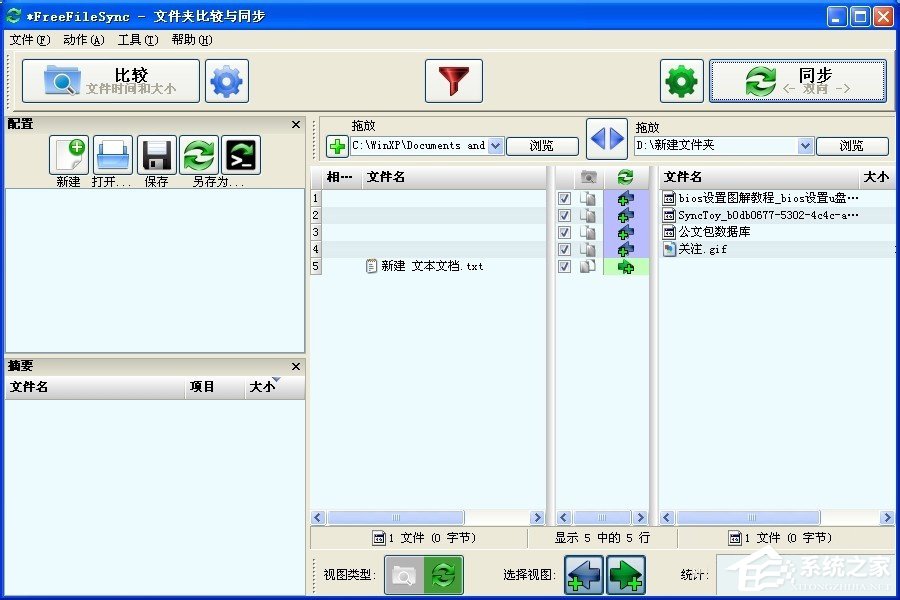Screen dimensions: 900x600
Task: Uncheck the checkbox on row 5
Action: tap(564, 266)
